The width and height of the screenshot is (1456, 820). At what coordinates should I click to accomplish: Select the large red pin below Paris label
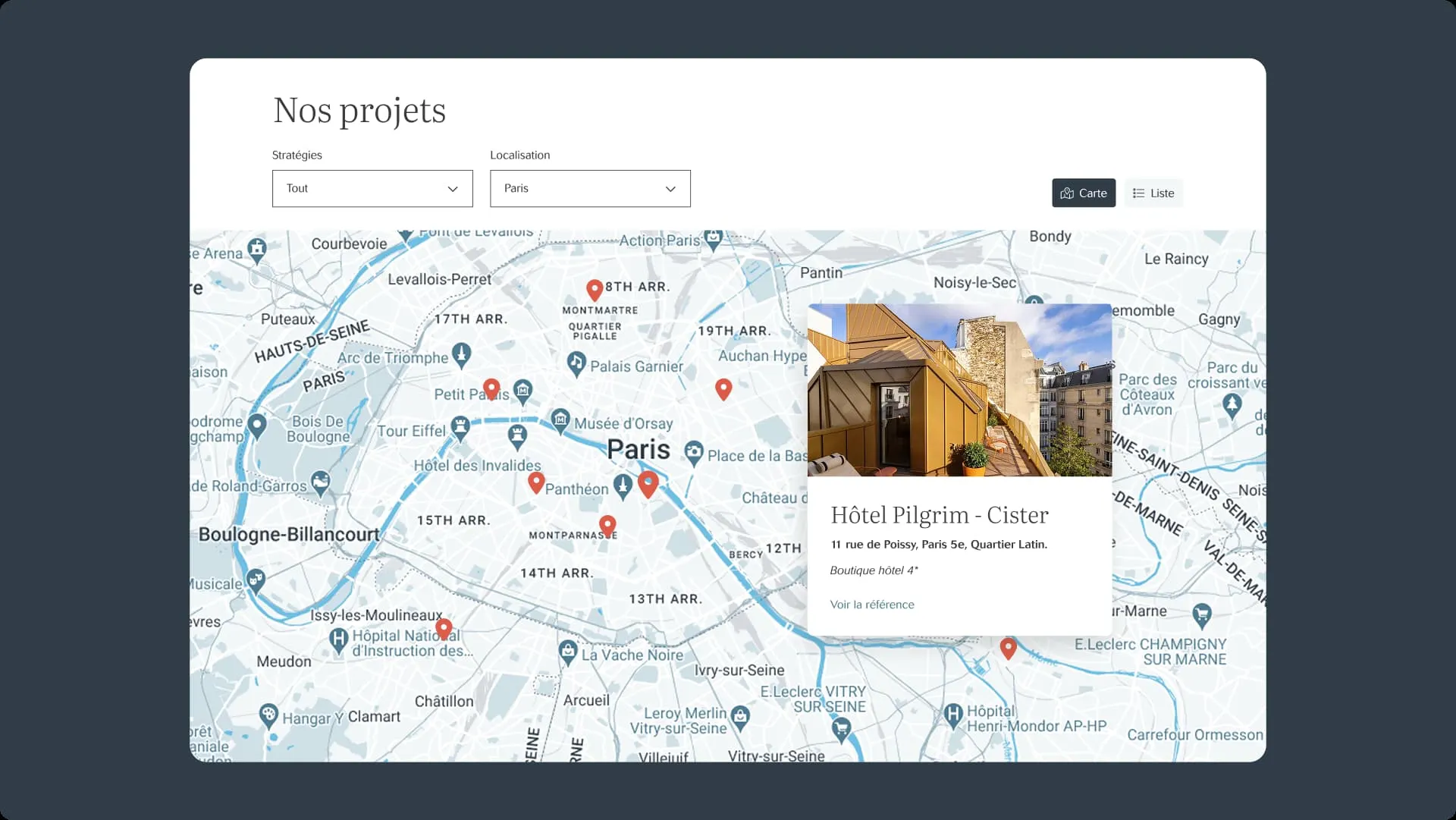click(648, 484)
